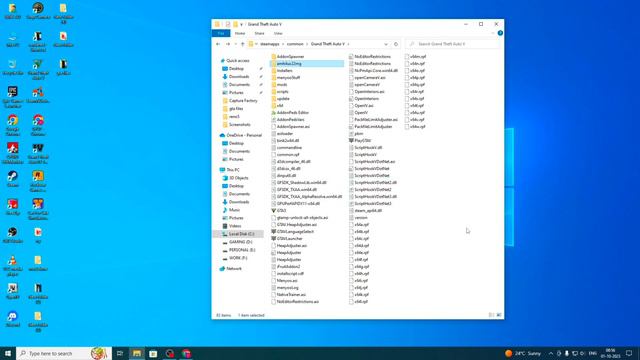The image size is (640, 360).
Task: Open the Windows Start menu
Action: click(8, 353)
